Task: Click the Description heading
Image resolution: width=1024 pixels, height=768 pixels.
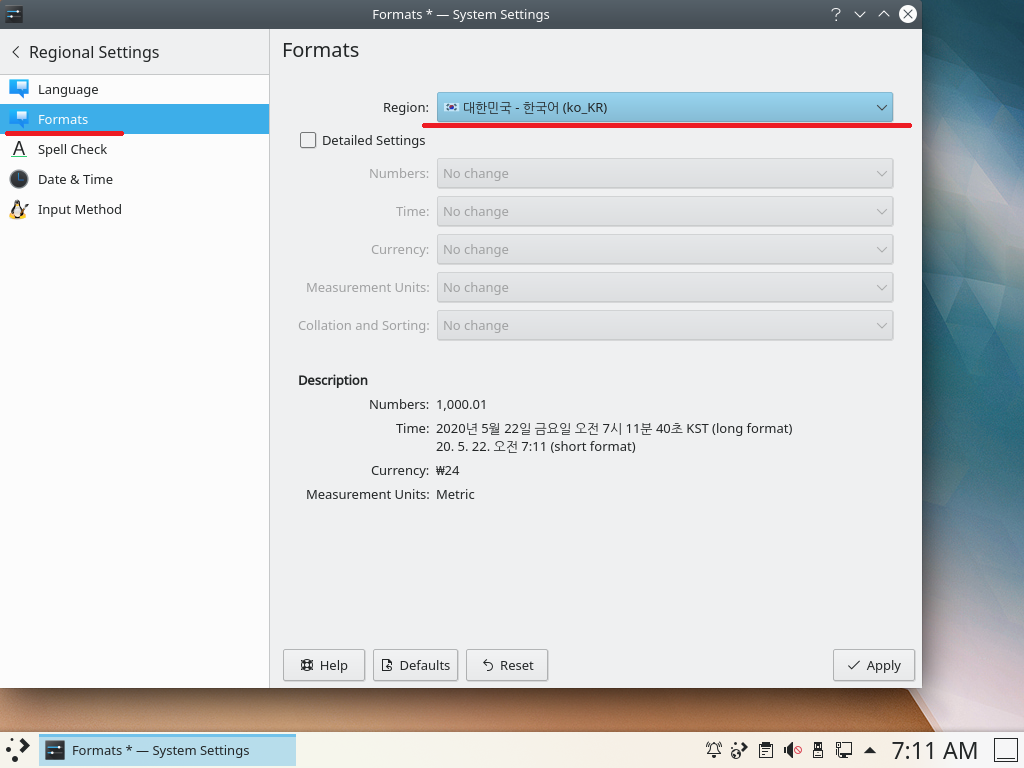Action: point(333,380)
